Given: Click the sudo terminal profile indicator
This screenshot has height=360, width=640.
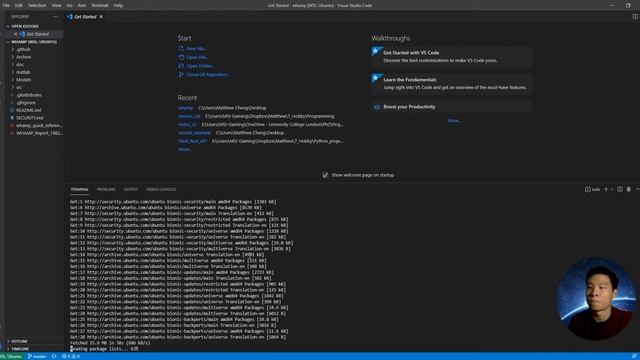Looking at the screenshot, I should (x=592, y=189).
